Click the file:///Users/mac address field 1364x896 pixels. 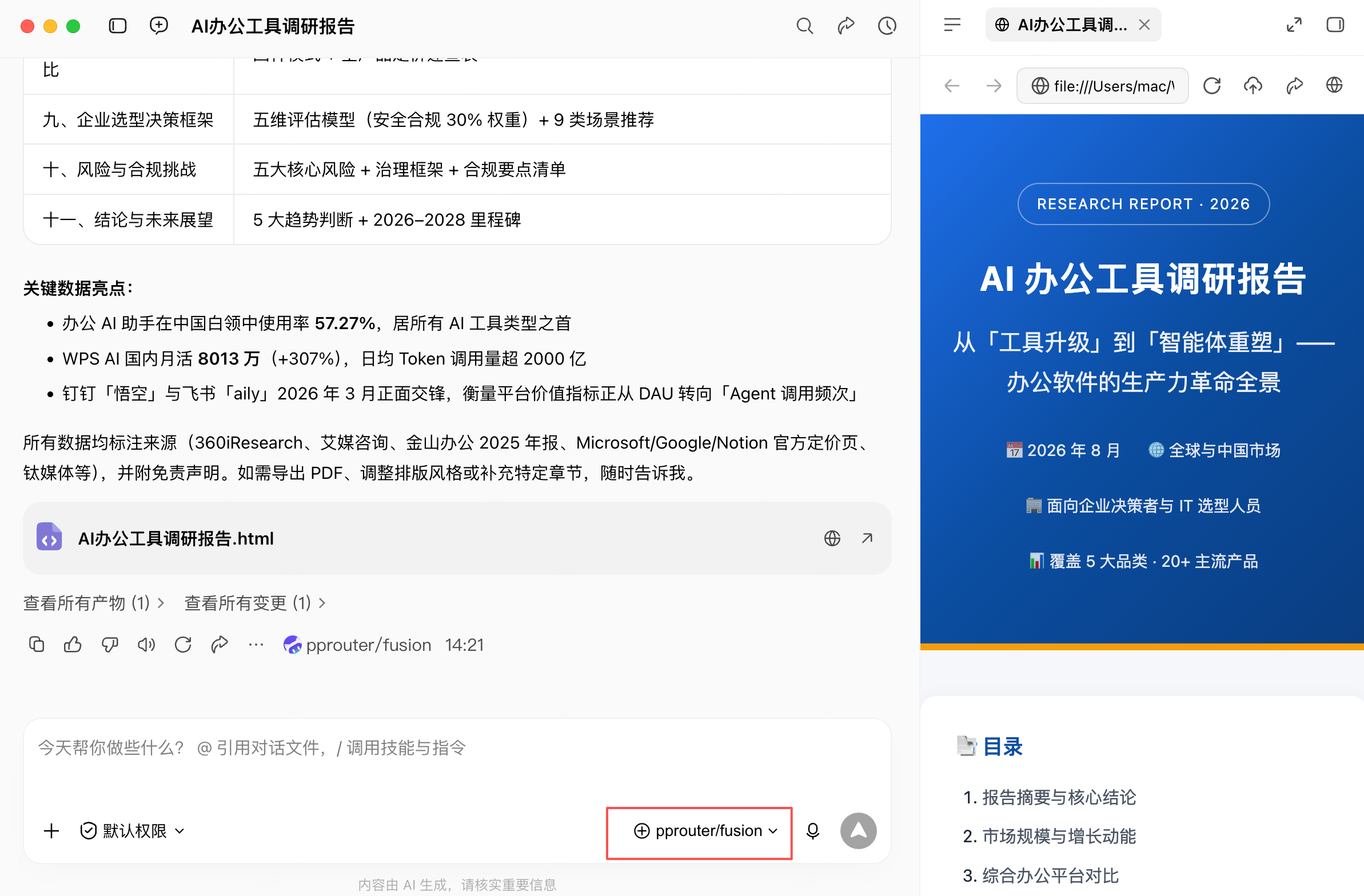coord(1102,86)
